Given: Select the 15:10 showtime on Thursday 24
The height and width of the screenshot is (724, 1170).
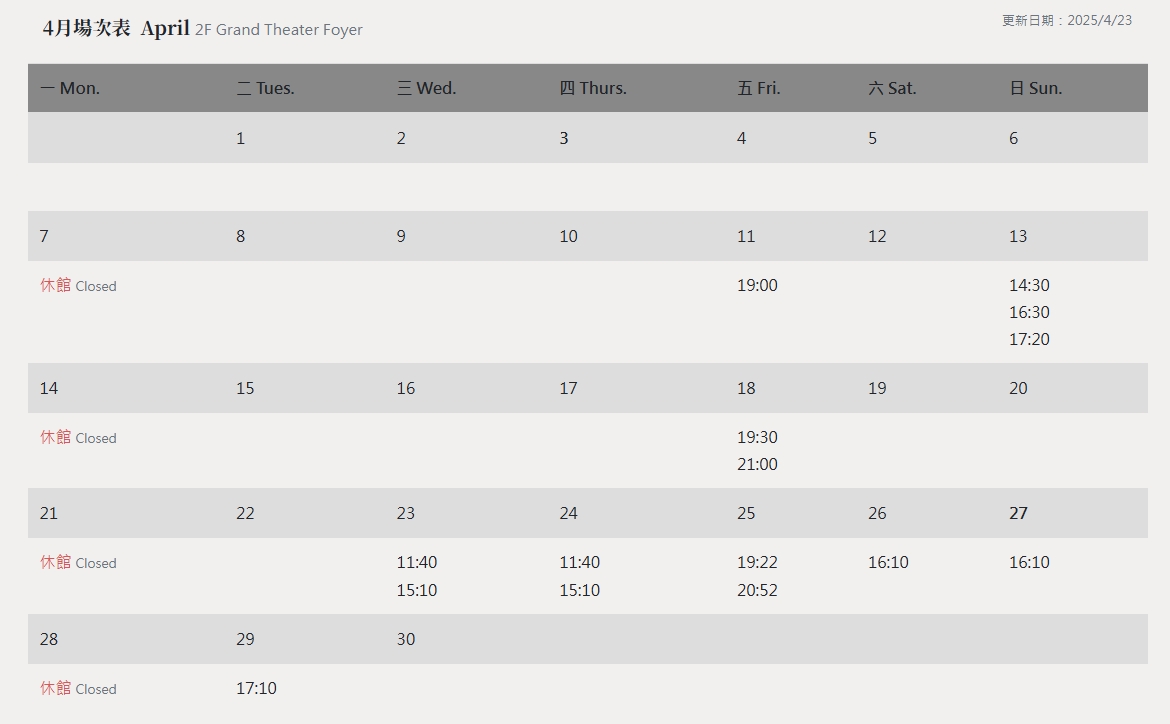Looking at the screenshot, I should tap(579, 591).
